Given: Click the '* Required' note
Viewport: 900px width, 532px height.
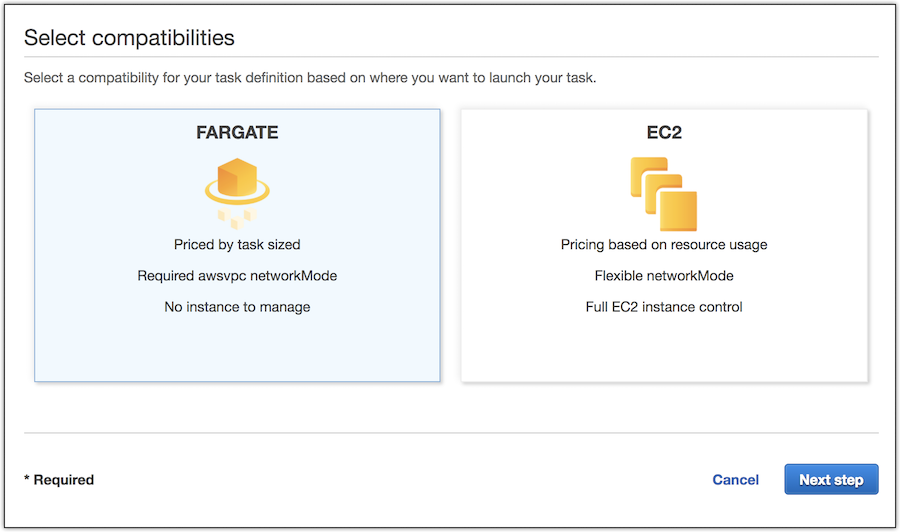Looking at the screenshot, I should pos(59,480).
